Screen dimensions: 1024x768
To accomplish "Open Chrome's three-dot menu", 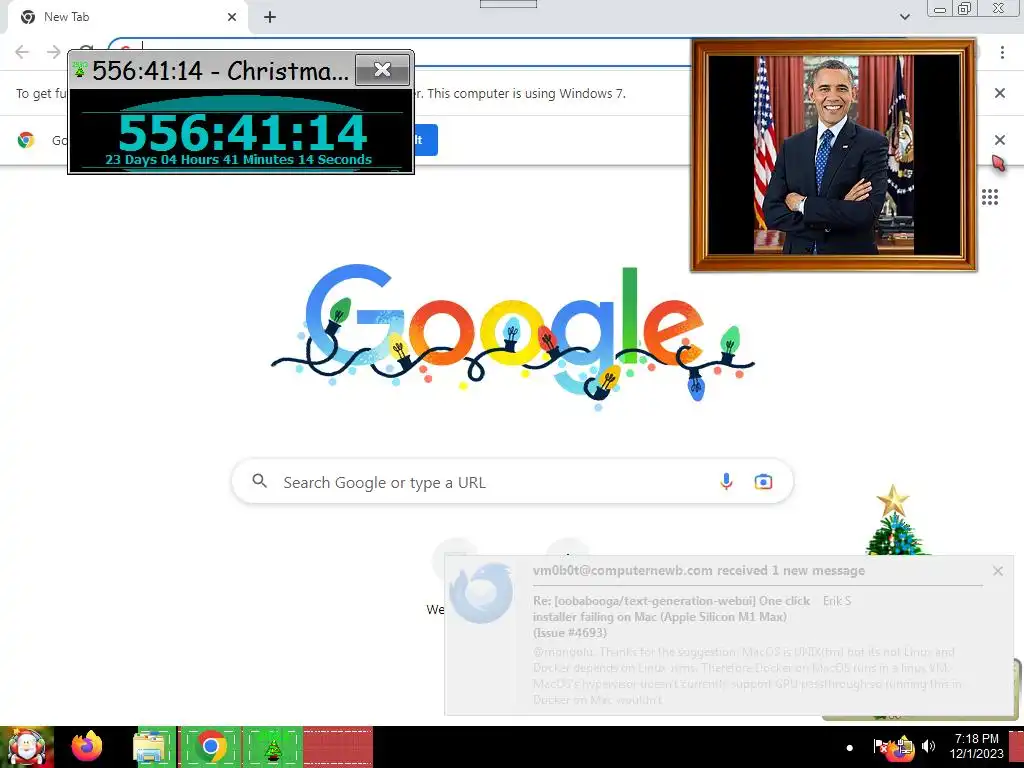I will click(1002, 52).
